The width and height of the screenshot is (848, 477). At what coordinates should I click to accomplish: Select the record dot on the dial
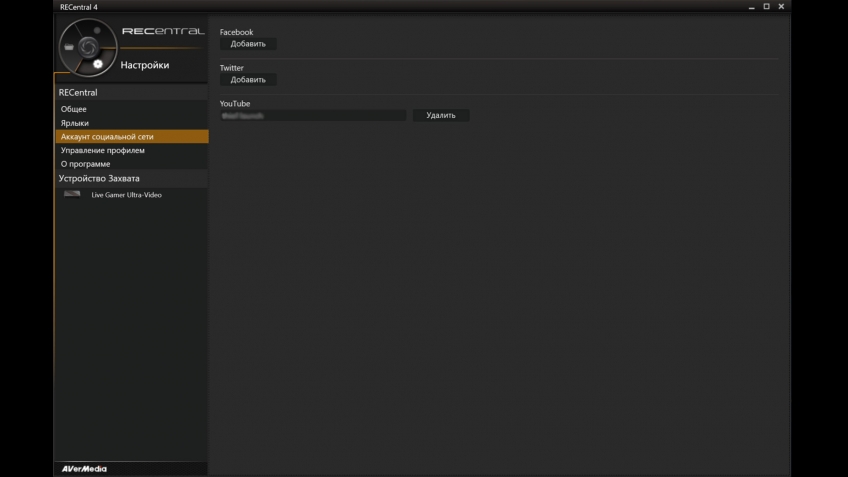coord(97,30)
